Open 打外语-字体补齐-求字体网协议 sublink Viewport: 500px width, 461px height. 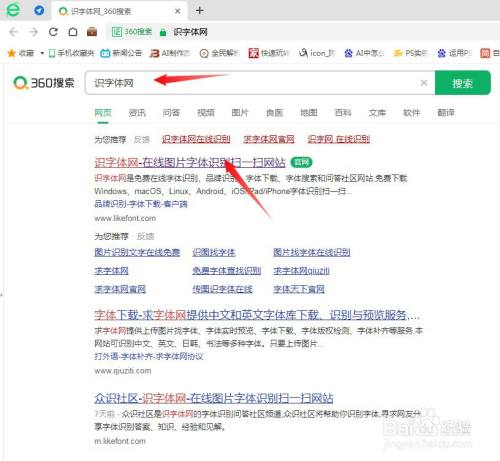click(149, 357)
